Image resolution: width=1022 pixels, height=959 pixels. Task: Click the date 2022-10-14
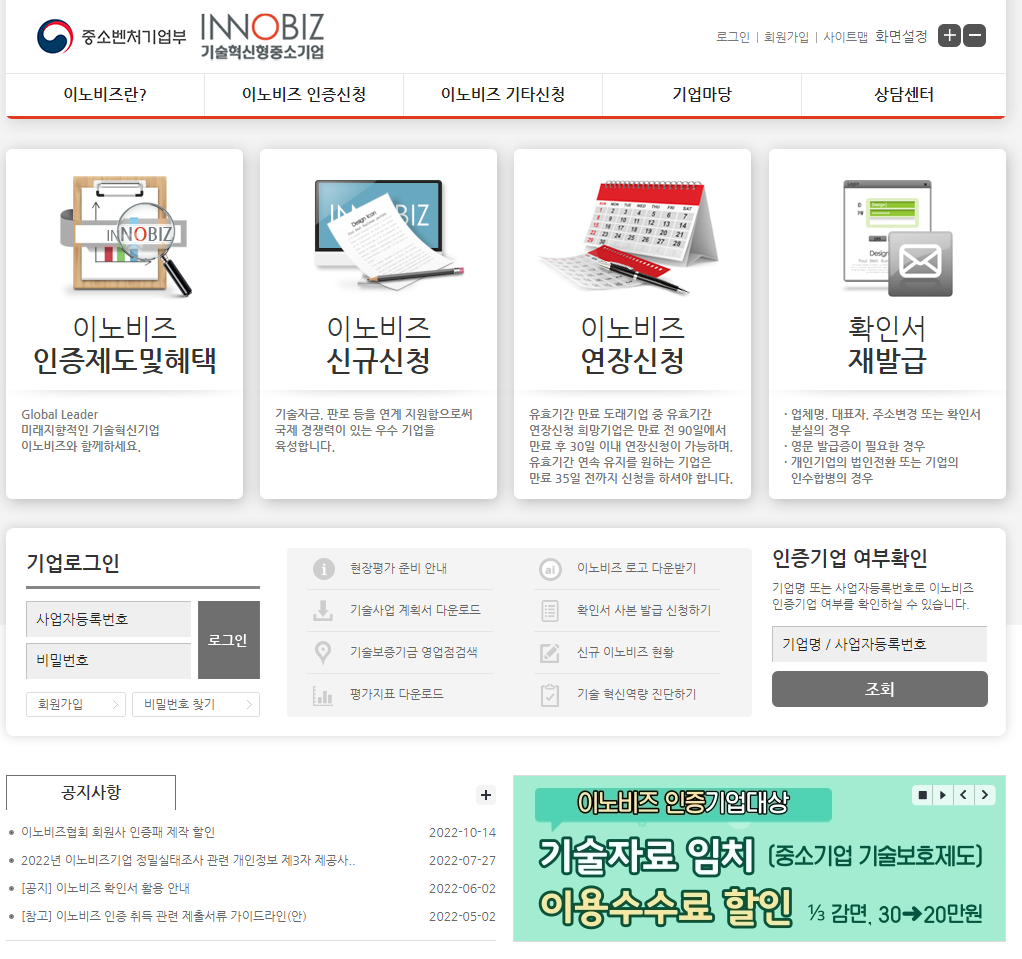click(x=462, y=833)
